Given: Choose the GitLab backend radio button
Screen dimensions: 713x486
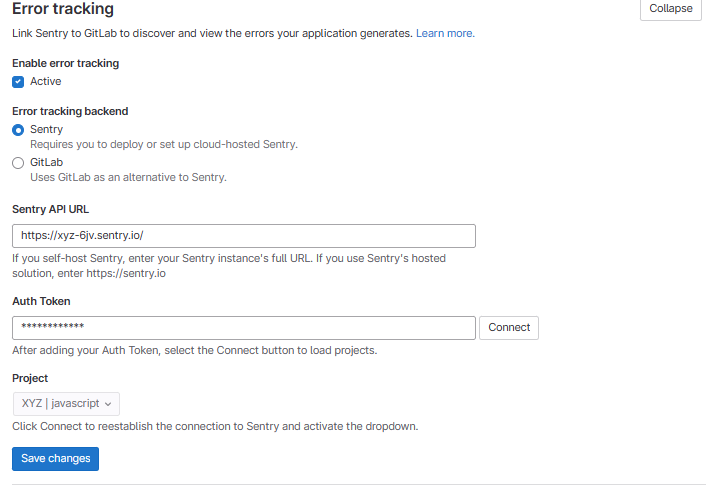Looking at the screenshot, I should tap(18, 162).
